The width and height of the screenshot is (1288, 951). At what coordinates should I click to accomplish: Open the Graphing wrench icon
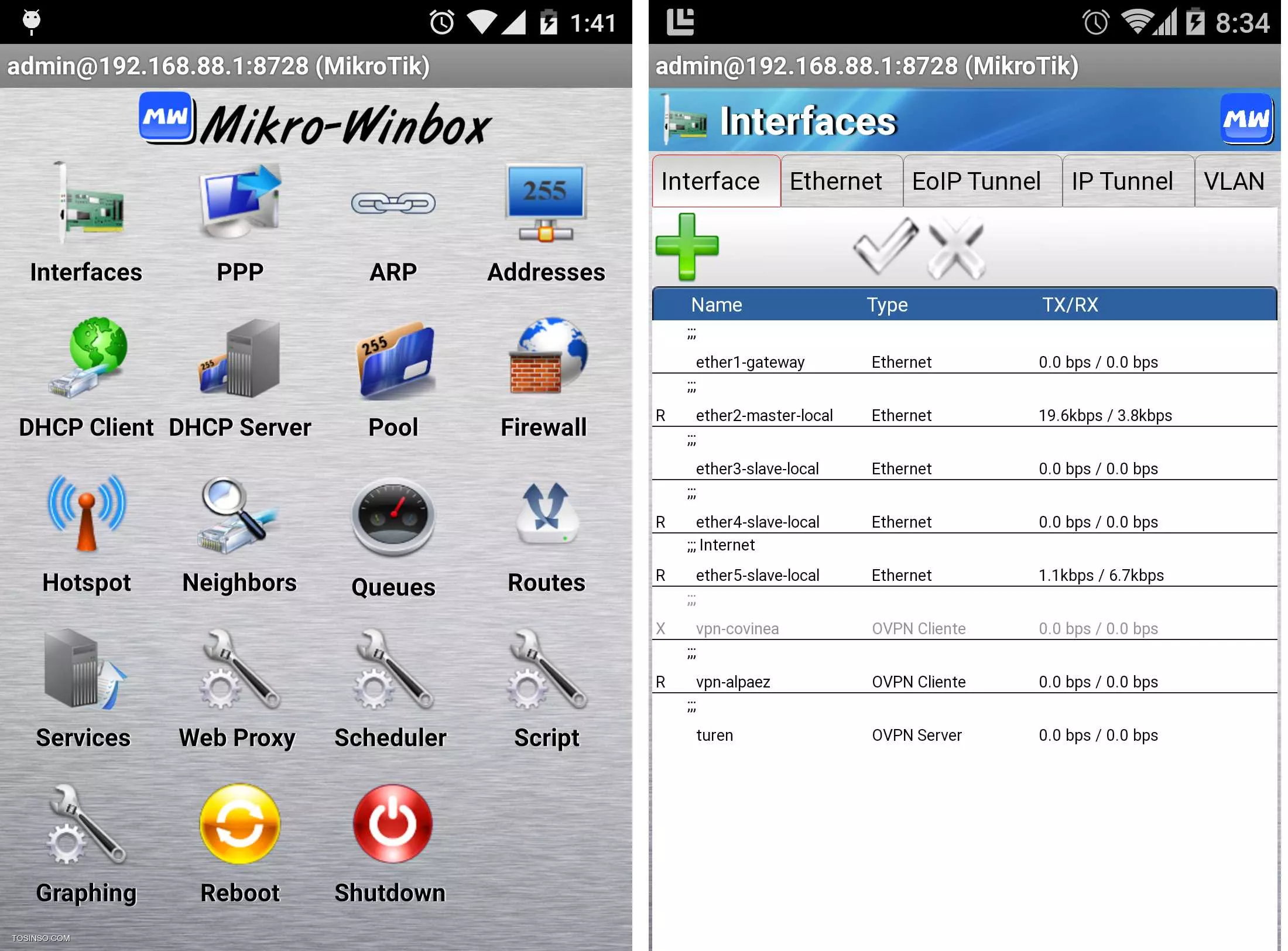87,825
